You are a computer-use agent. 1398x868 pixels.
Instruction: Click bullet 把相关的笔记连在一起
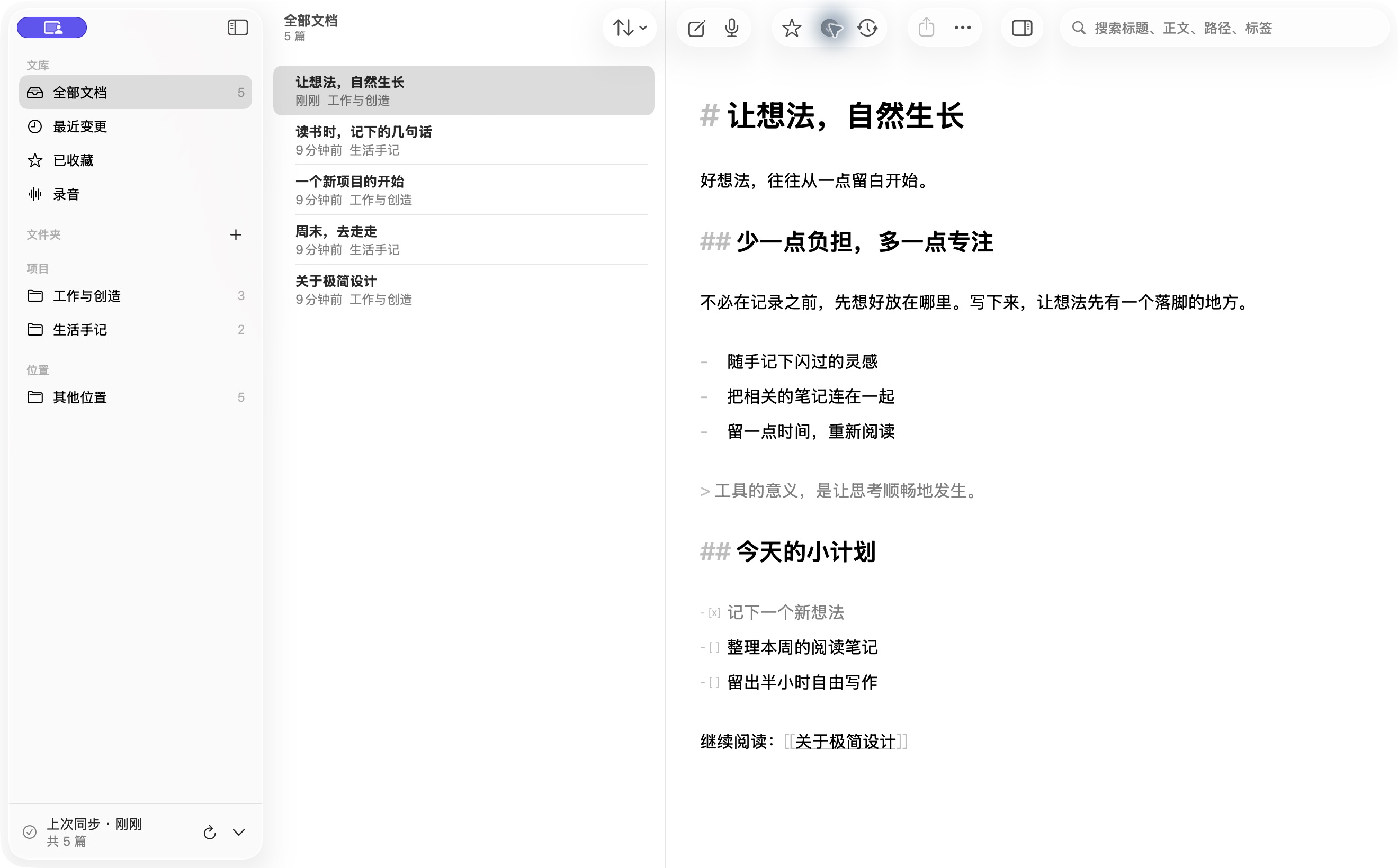(x=810, y=396)
